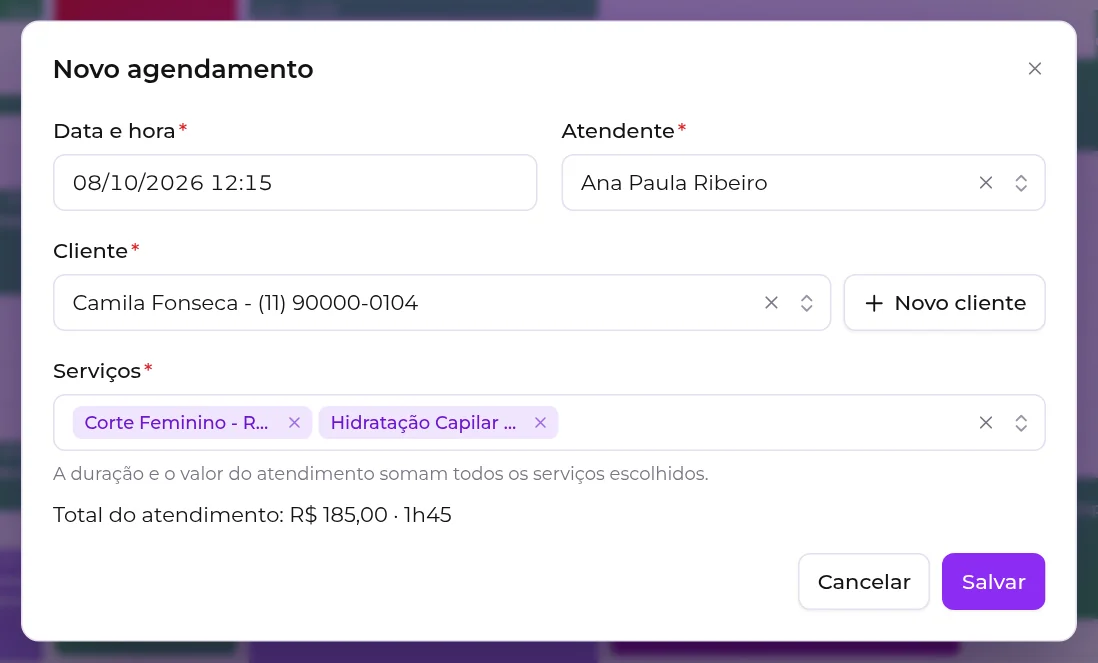
Task: Clear the selected Atendente Ana Paula Ribeiro
Action: [985, 183]
